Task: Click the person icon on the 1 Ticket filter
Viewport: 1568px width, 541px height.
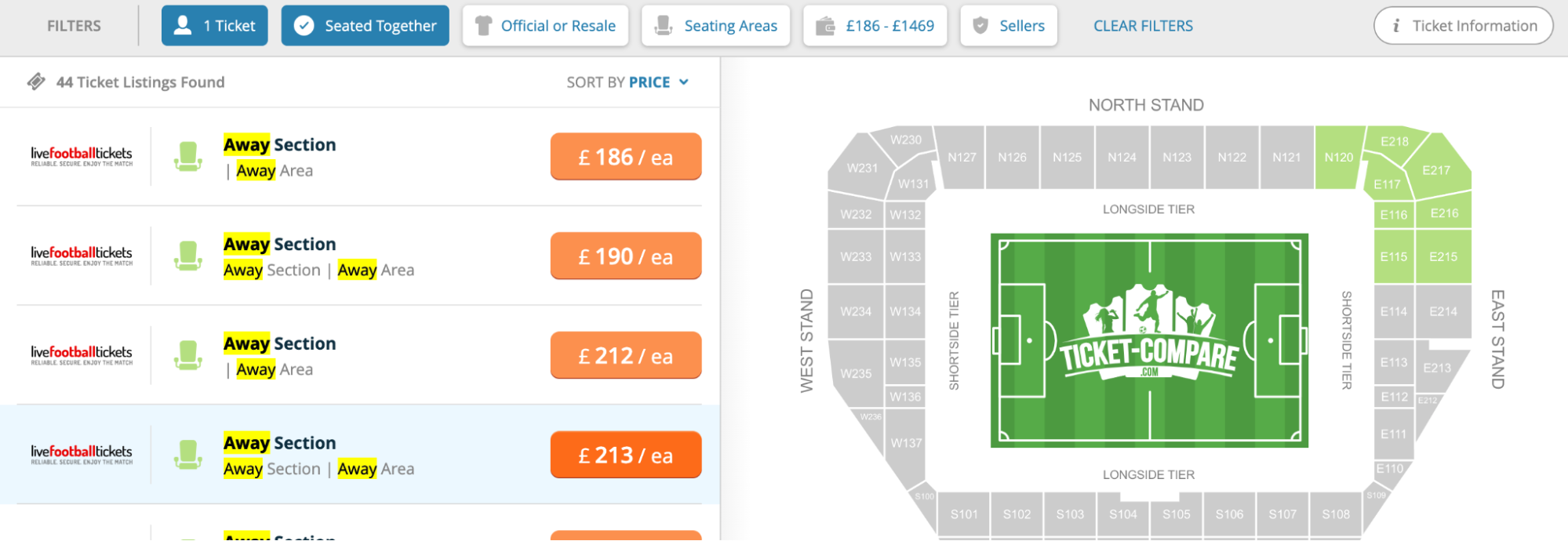Action: [181, 24]
